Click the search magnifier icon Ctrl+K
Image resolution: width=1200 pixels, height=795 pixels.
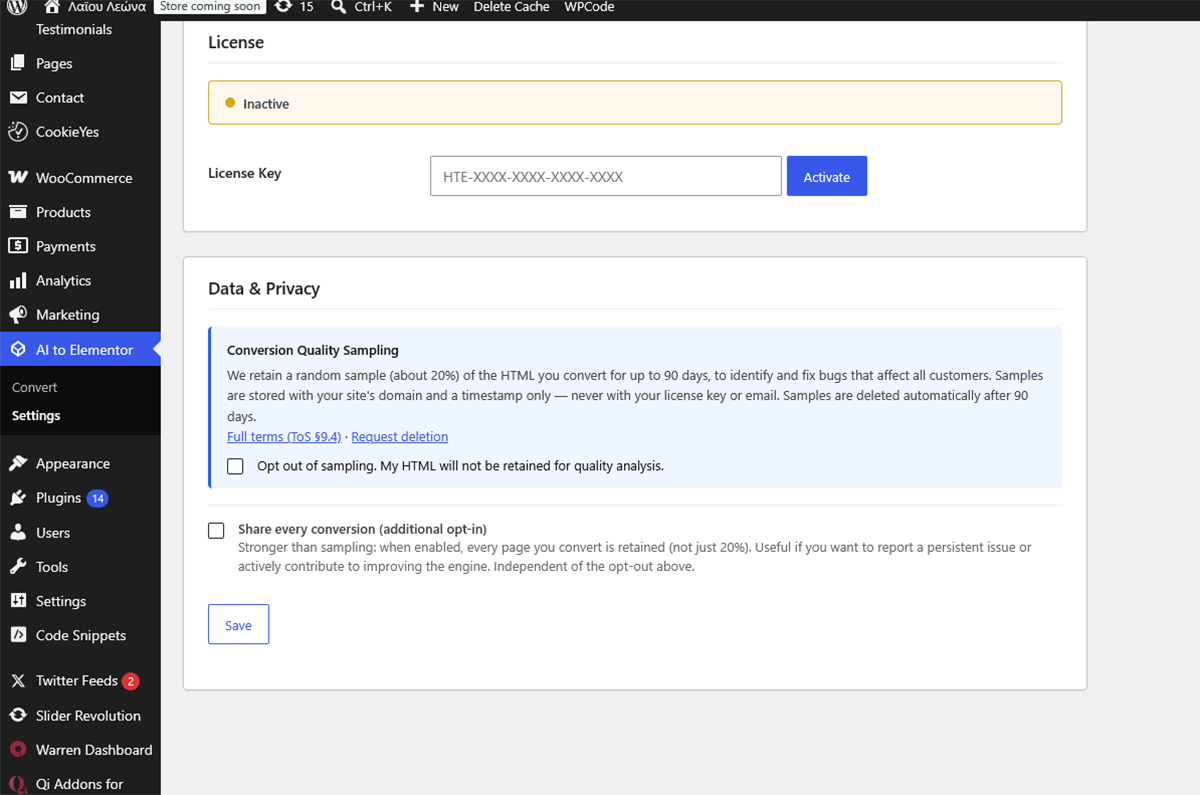pyautogui.click(x=338, y=7)
